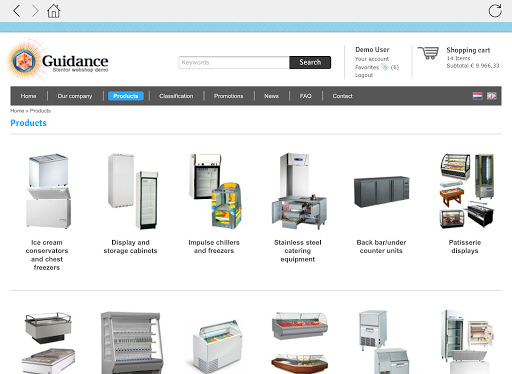Focus the Keywords search field

coord(234,62)
